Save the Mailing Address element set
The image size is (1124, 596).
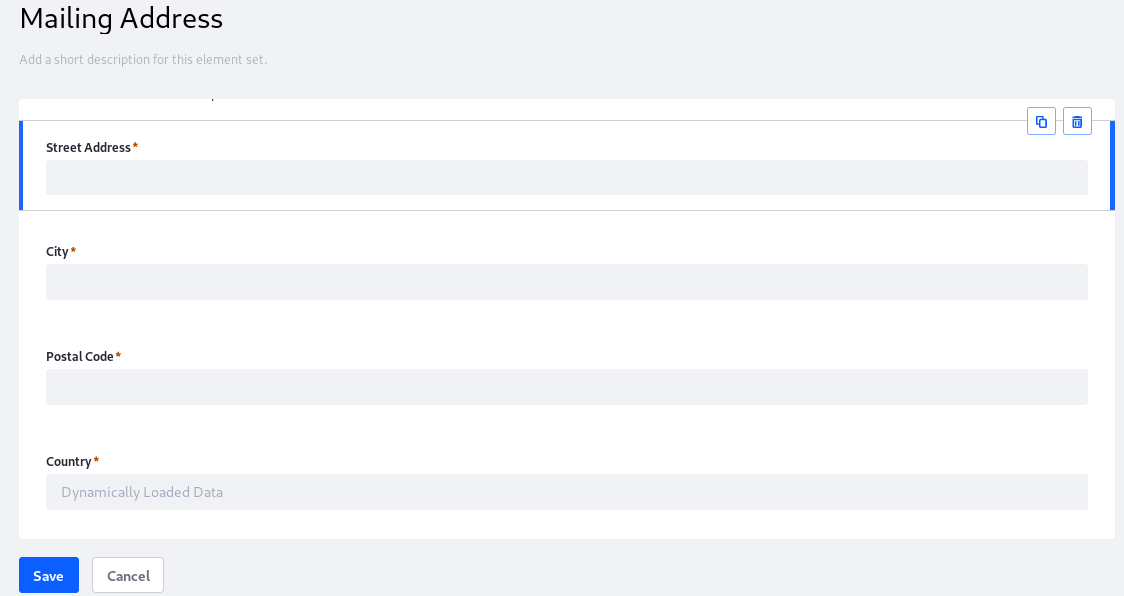(x=49, y=575)
